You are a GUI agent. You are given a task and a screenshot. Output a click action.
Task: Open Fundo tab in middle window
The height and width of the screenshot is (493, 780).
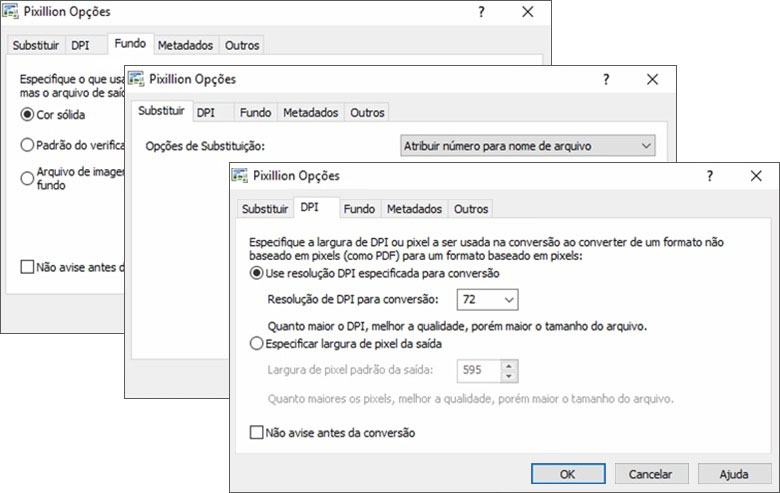[255, 112]
